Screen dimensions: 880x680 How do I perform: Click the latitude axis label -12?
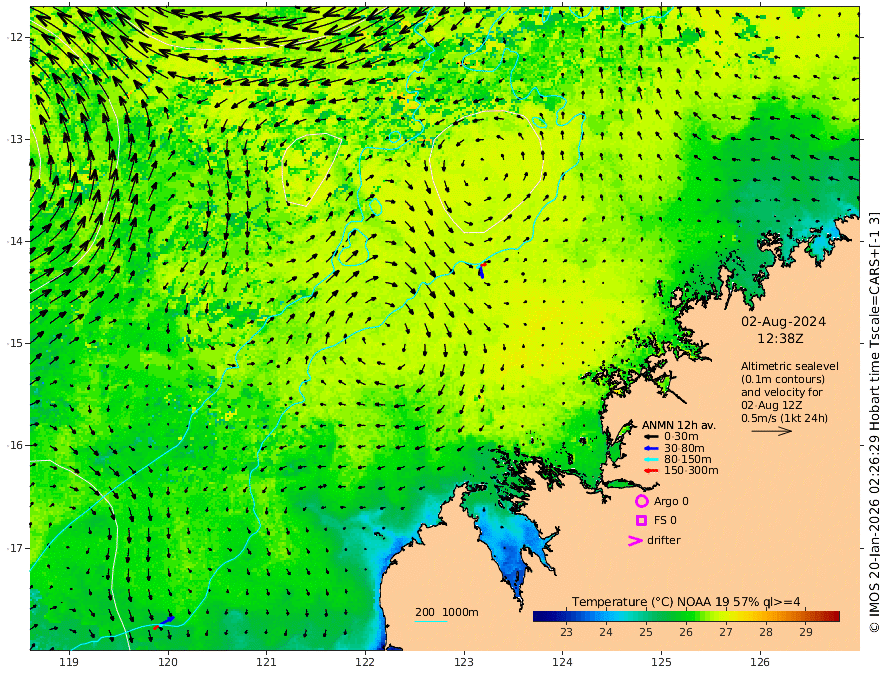coord(15,37)
